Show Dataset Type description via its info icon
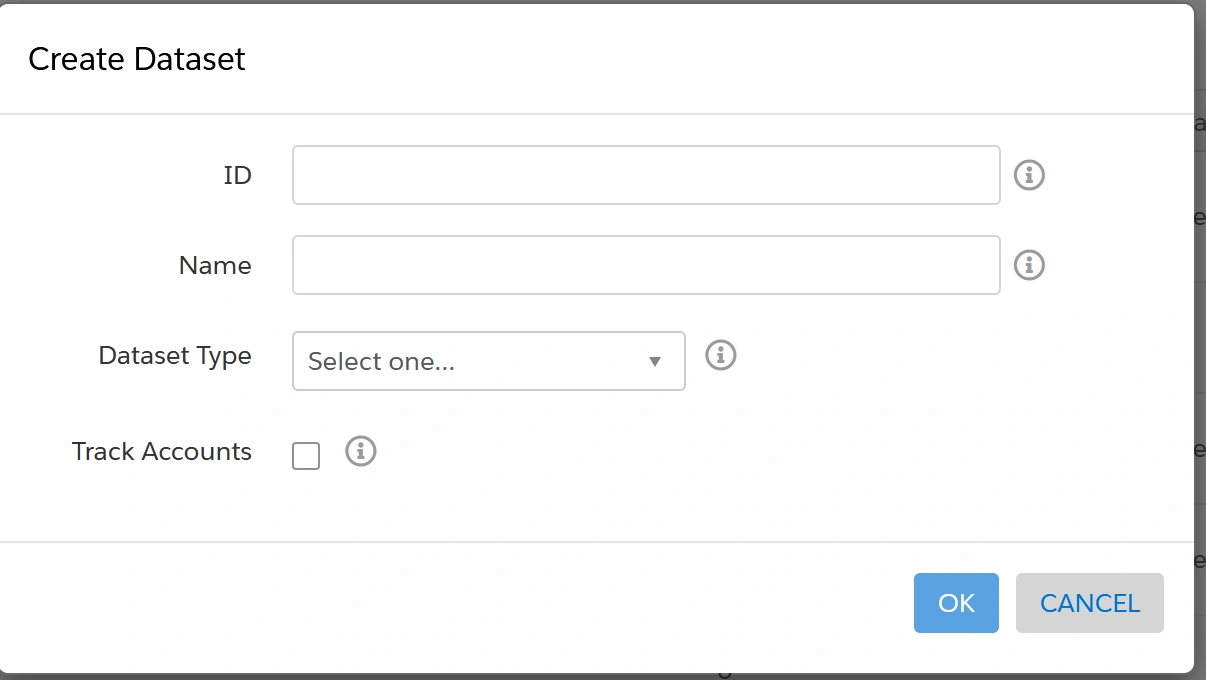This screenshot has height=680, width=1206. pos(720,355)
